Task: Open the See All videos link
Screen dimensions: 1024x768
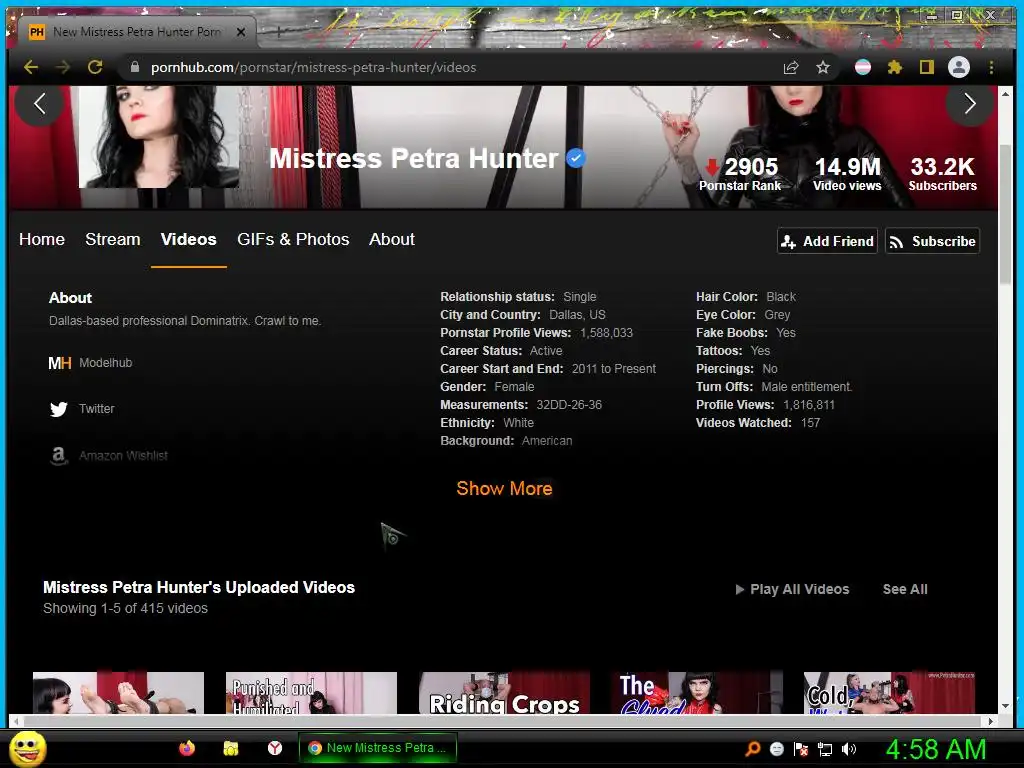Action: (x=905, y=589)
